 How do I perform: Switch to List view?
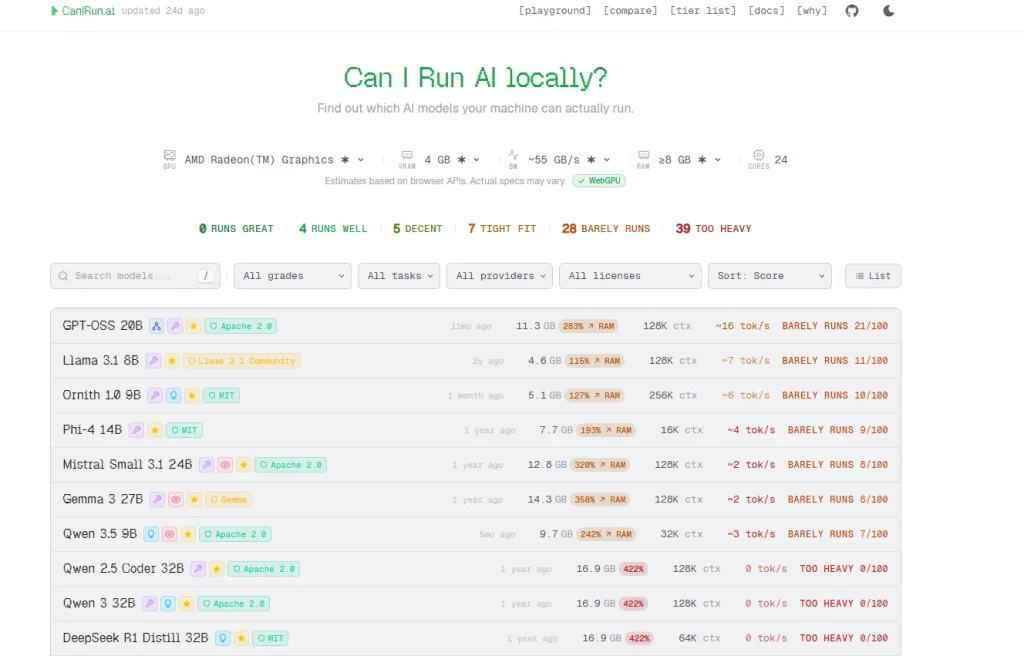click(x=873, y=276)
